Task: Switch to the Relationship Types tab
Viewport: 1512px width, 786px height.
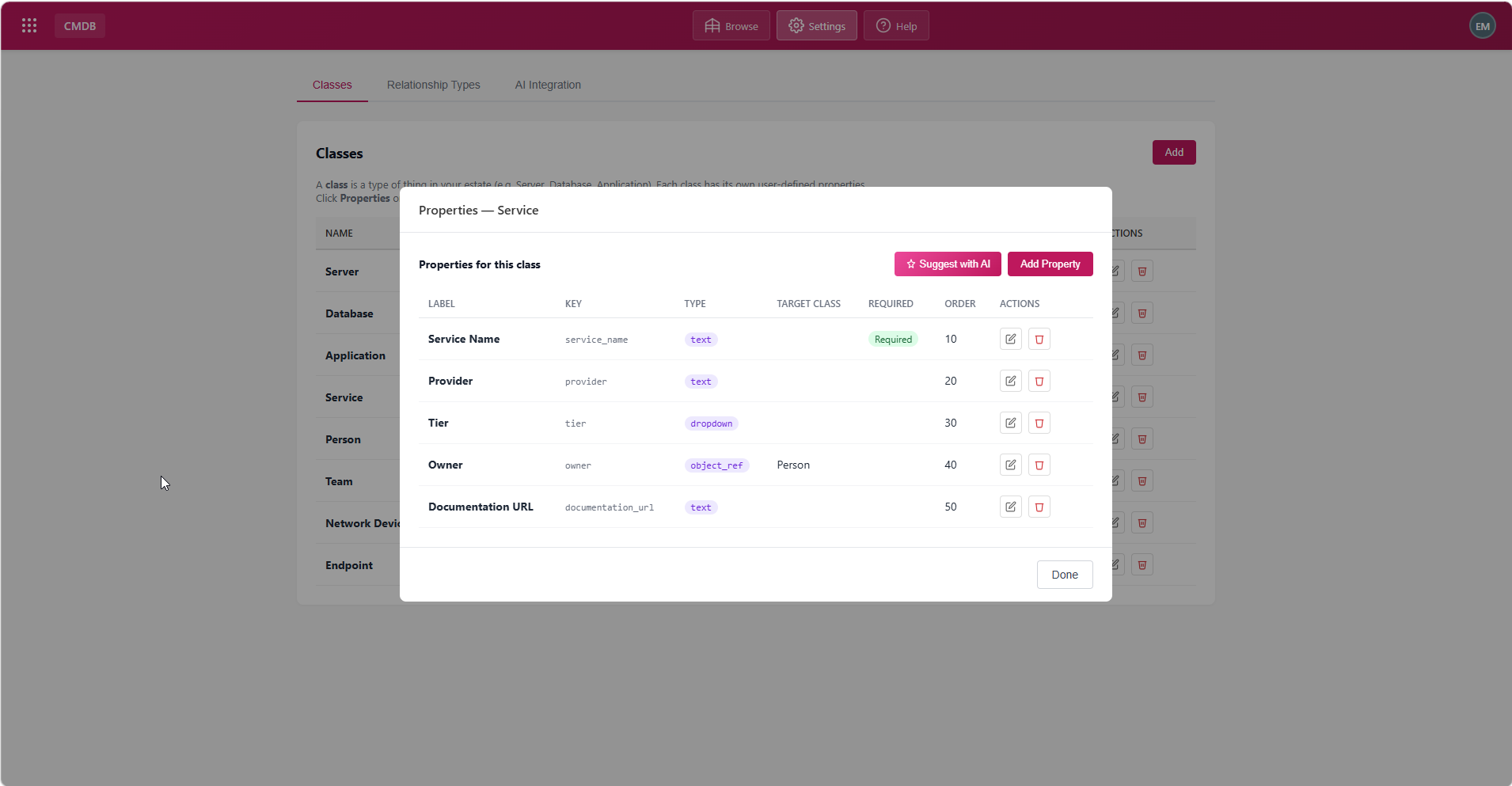Action: [434, 85]
